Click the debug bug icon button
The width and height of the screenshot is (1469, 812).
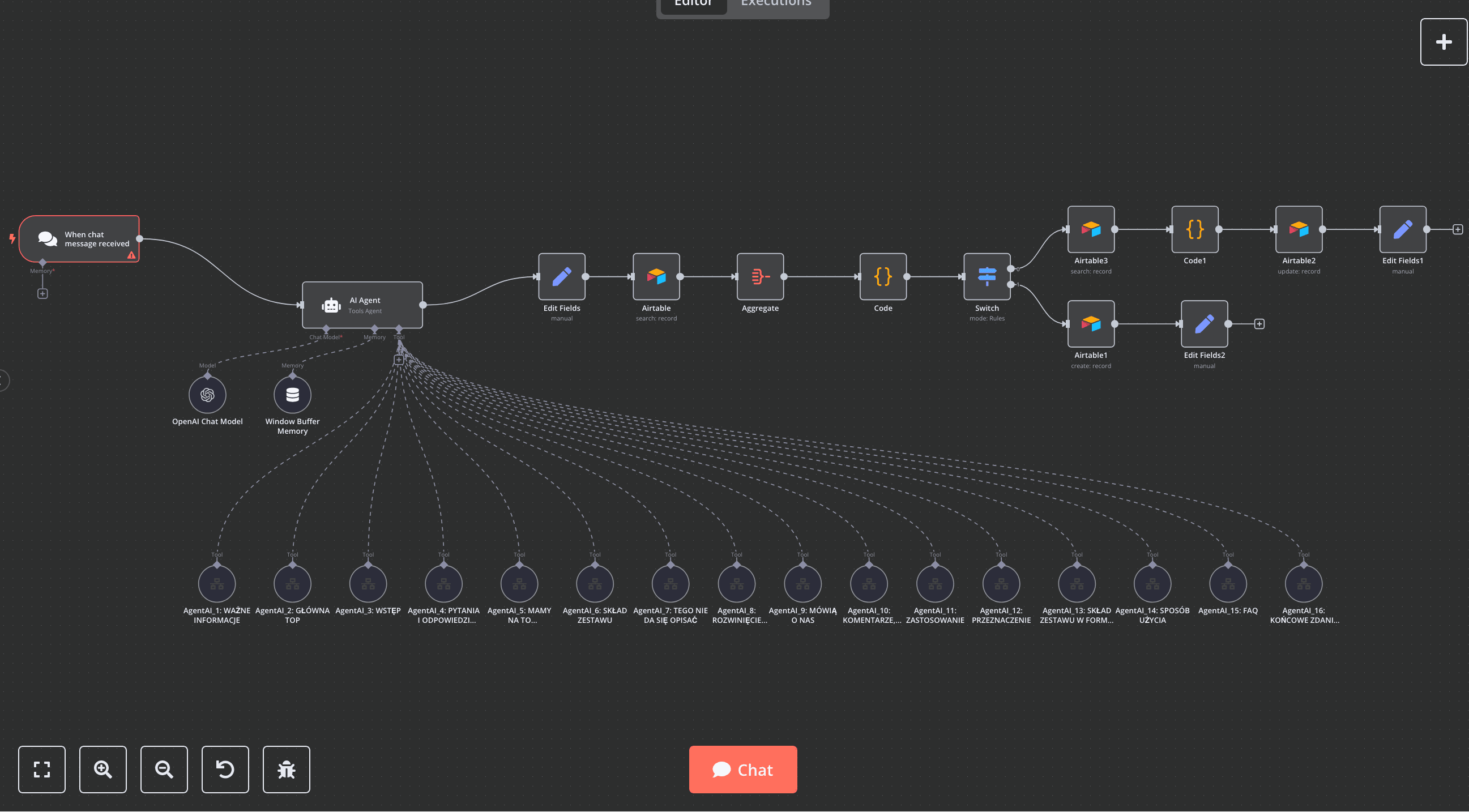[x=287, y=770]
